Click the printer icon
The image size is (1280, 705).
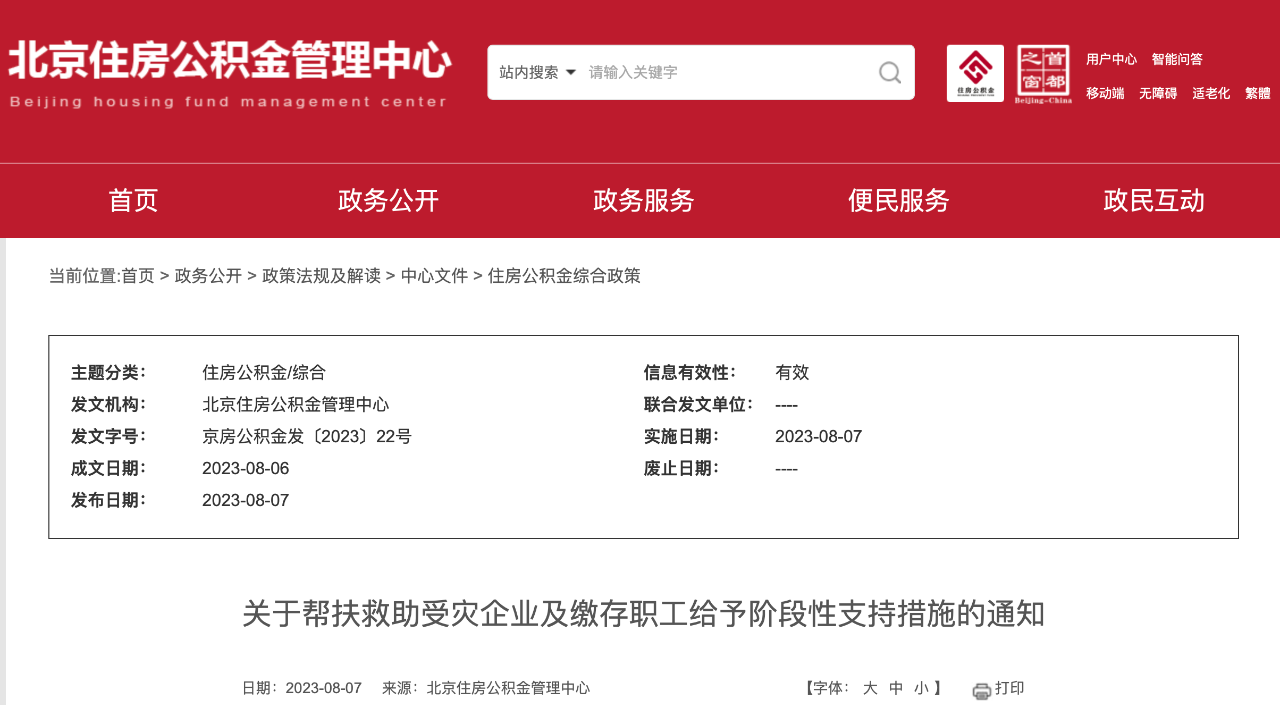[x=982, y=690]
